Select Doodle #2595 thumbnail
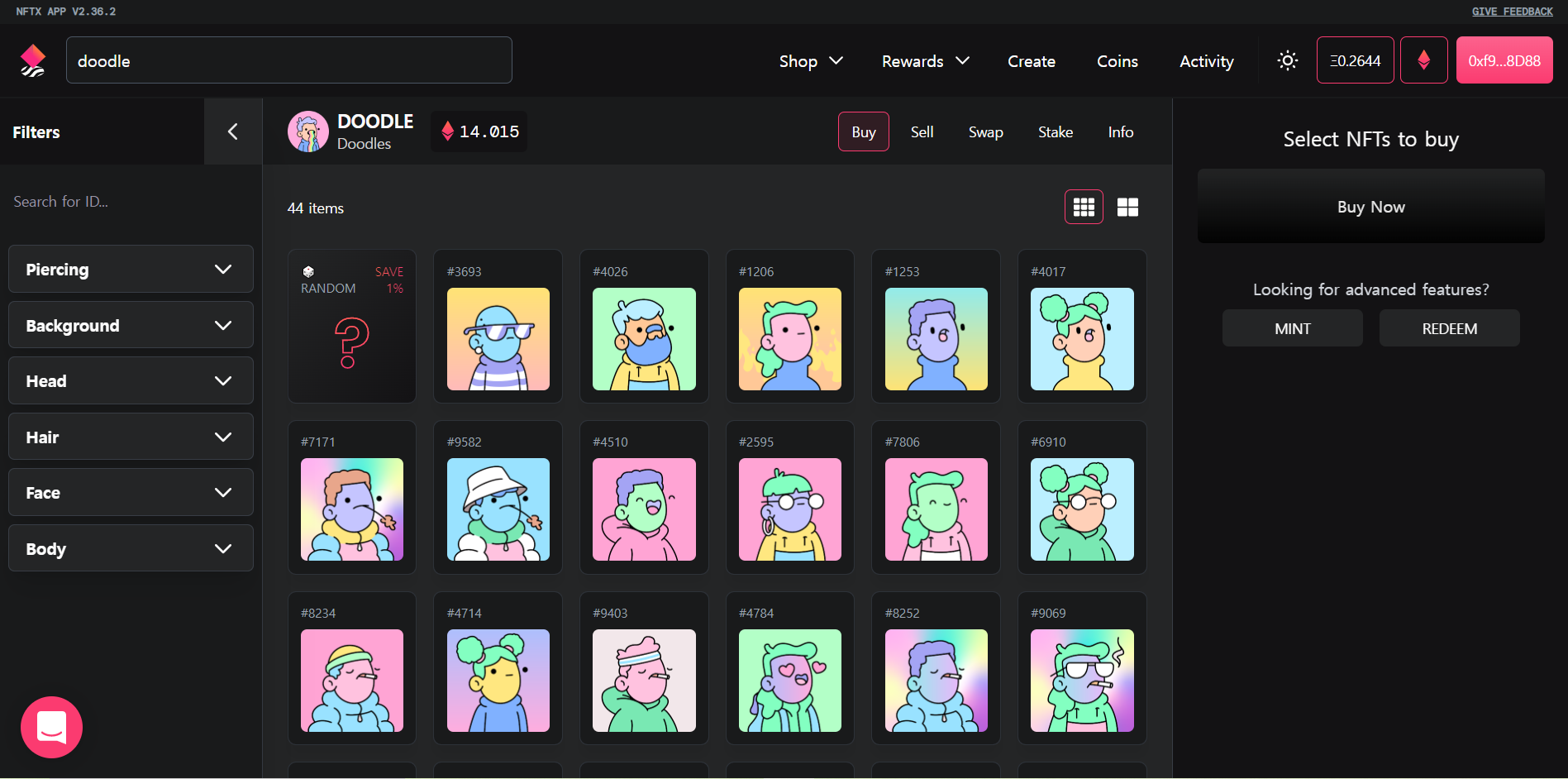 click(789, 509)
